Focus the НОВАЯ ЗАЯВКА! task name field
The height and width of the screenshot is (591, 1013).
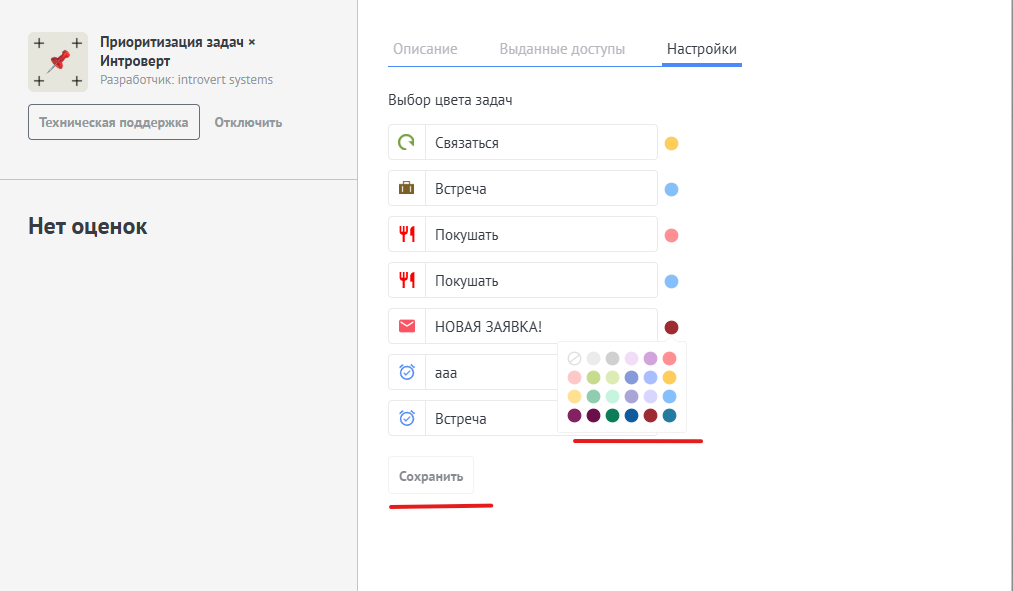[541, 326]
